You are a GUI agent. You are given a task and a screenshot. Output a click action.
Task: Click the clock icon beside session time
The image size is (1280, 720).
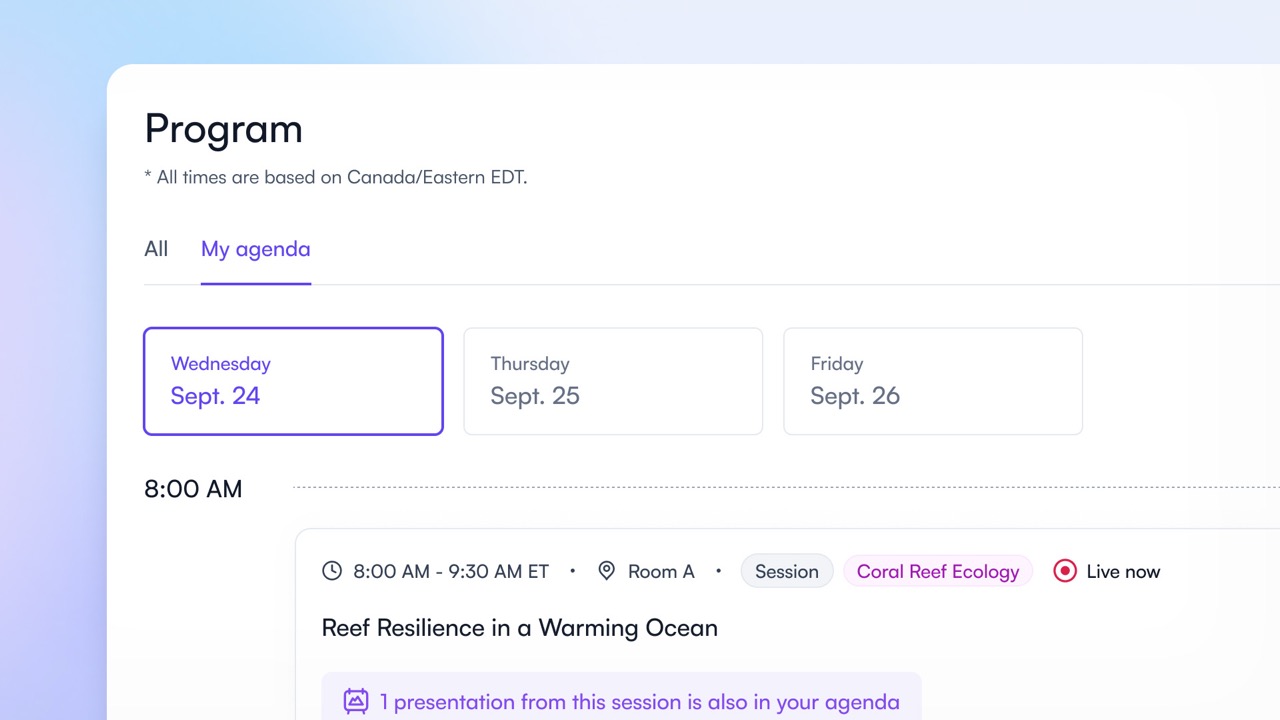[332, 571]
